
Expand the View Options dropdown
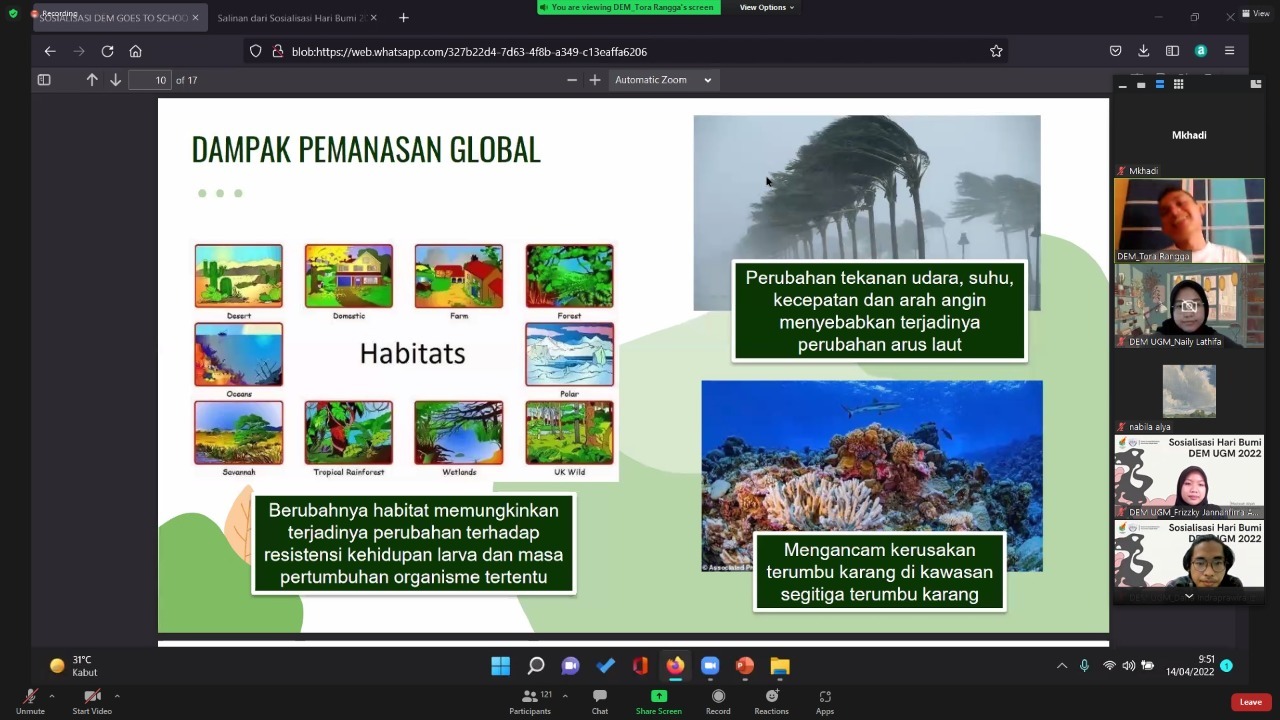tap(767, 7)
